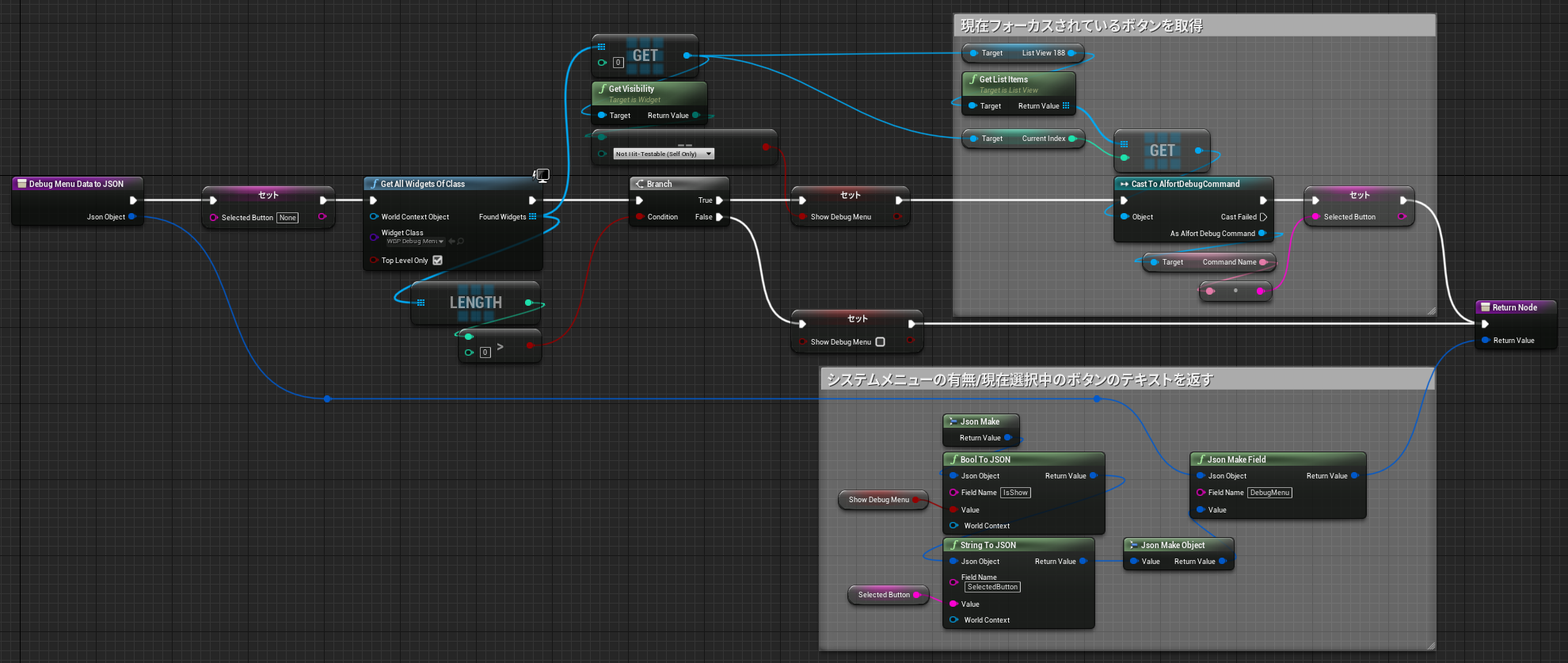1568x663 pixels.
Task: Browse to Widget Class asset magnifier icon
Action: click(460, 241)
